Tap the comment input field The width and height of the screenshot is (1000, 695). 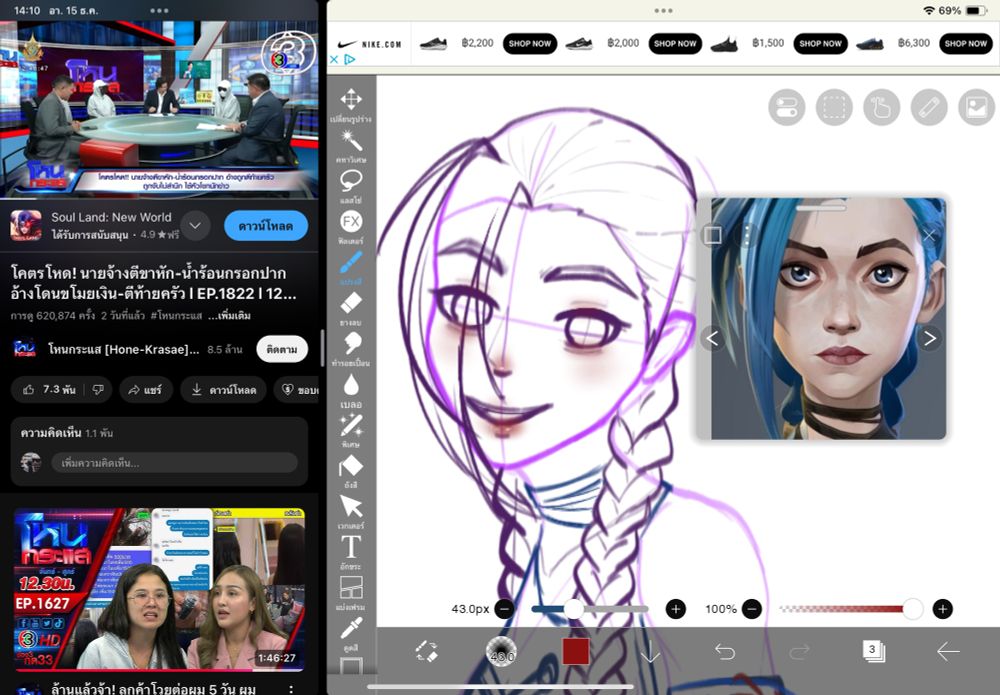pyautogui.click(x=175, y=463)
